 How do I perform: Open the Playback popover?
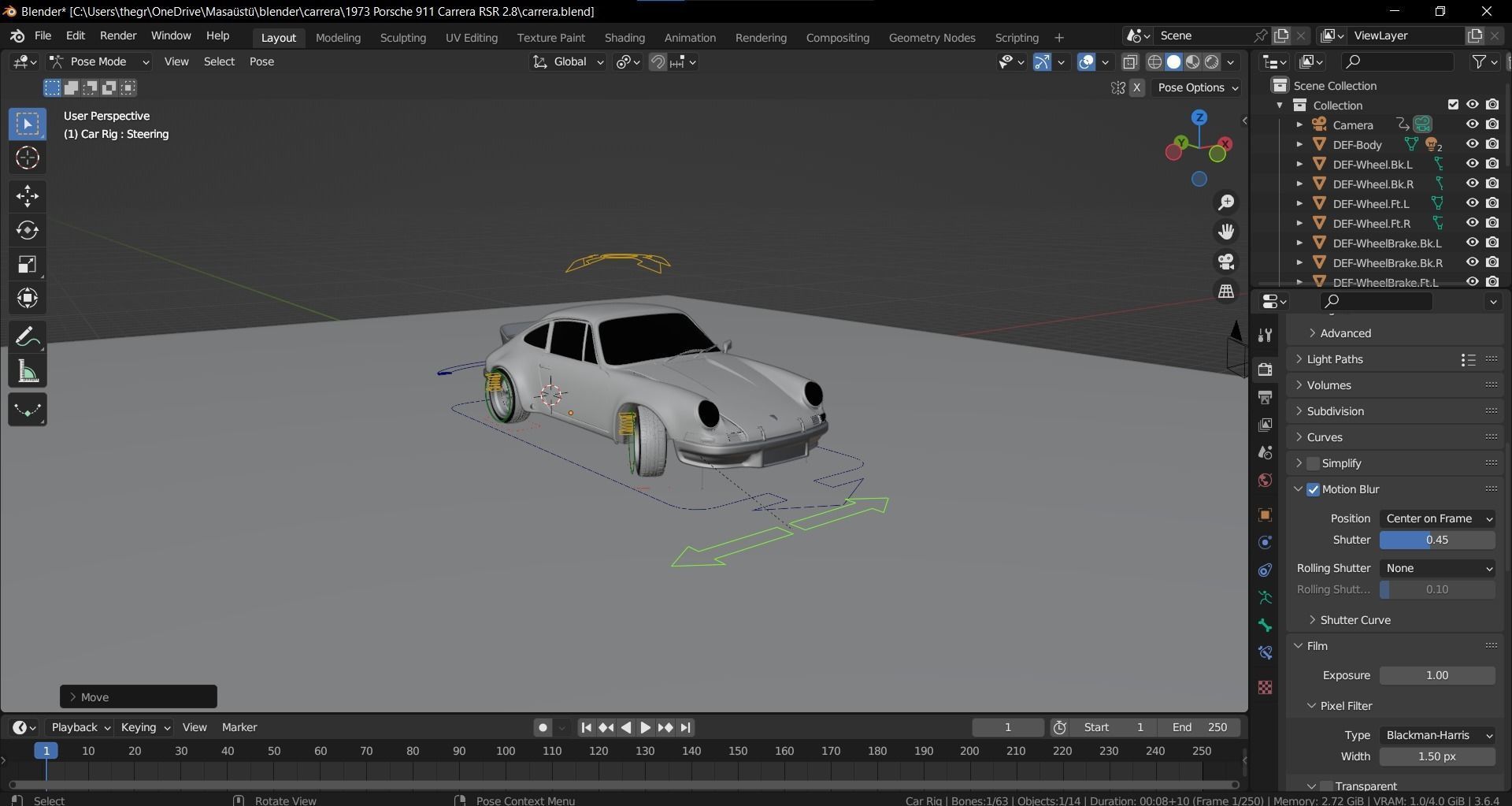(x=81, y=727)
